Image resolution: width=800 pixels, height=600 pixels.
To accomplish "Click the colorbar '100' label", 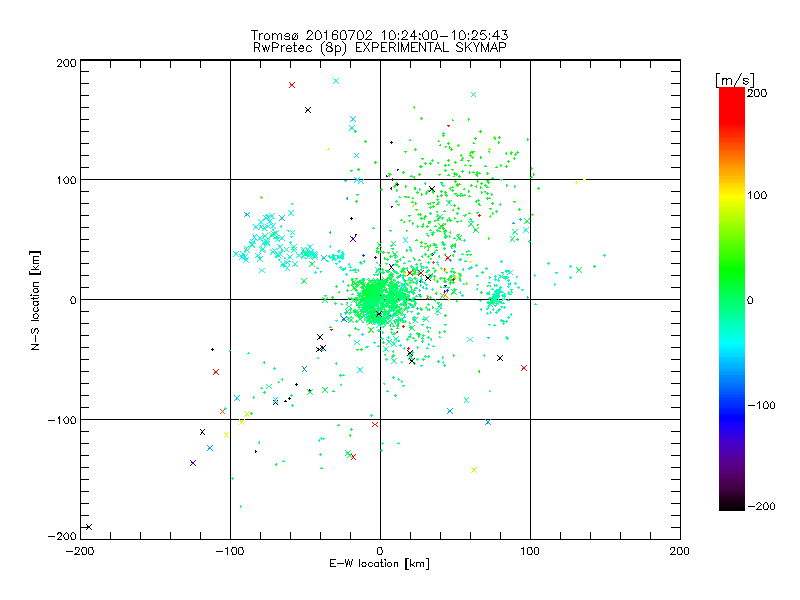I will (x=757, y=195).
